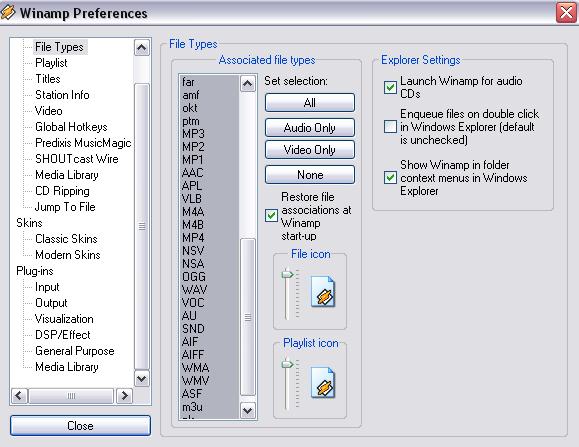The image size is (579, 447).
Task: Click the file types list scrollbar thumb
Action: (248, 317)
